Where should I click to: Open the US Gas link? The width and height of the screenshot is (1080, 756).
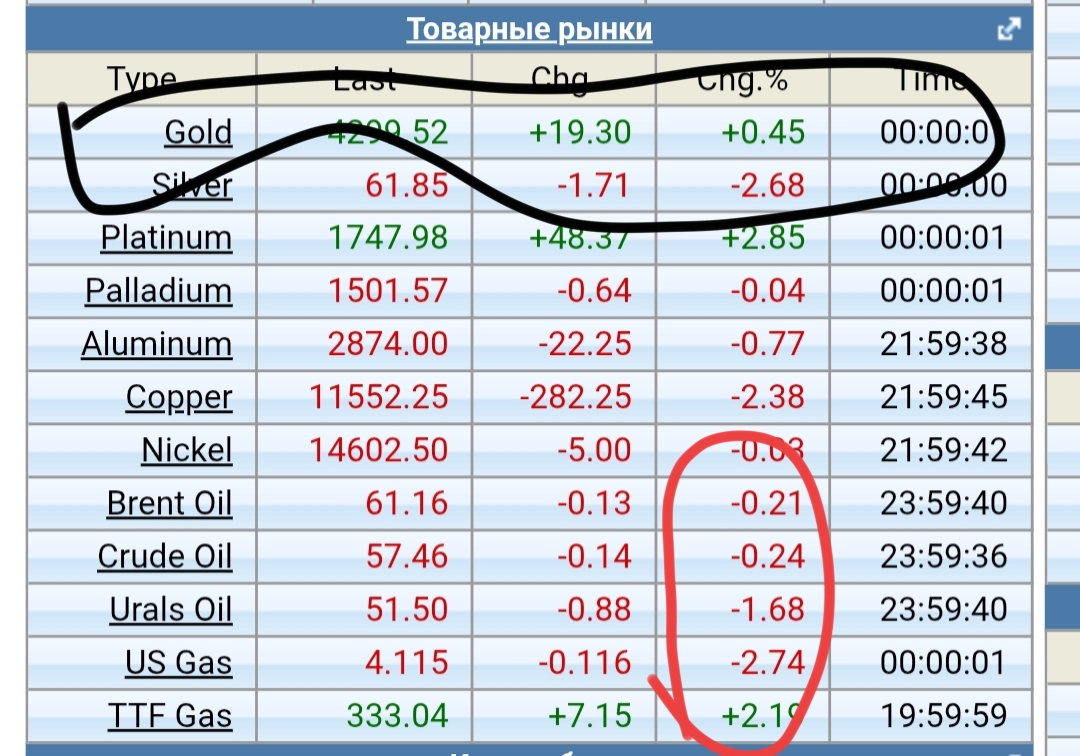point(178,662)
